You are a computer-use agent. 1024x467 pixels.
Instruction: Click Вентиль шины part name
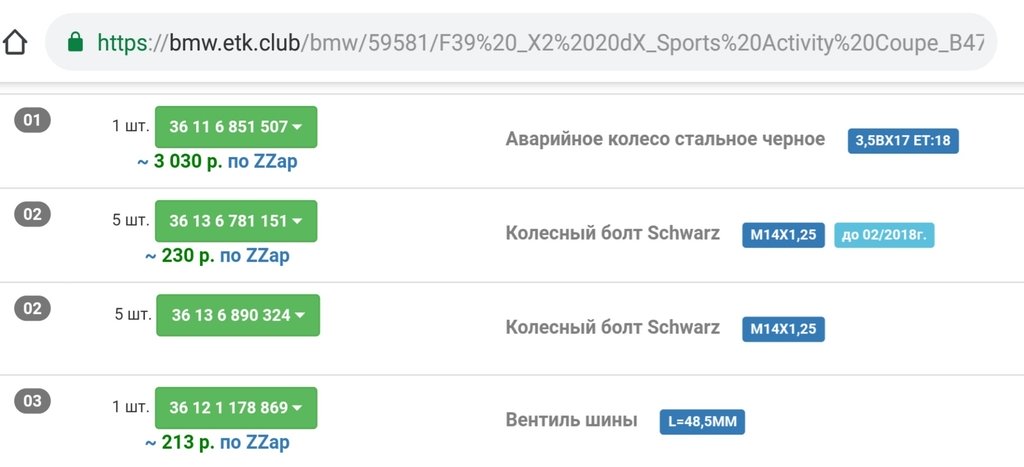click(x=571, y=420)
